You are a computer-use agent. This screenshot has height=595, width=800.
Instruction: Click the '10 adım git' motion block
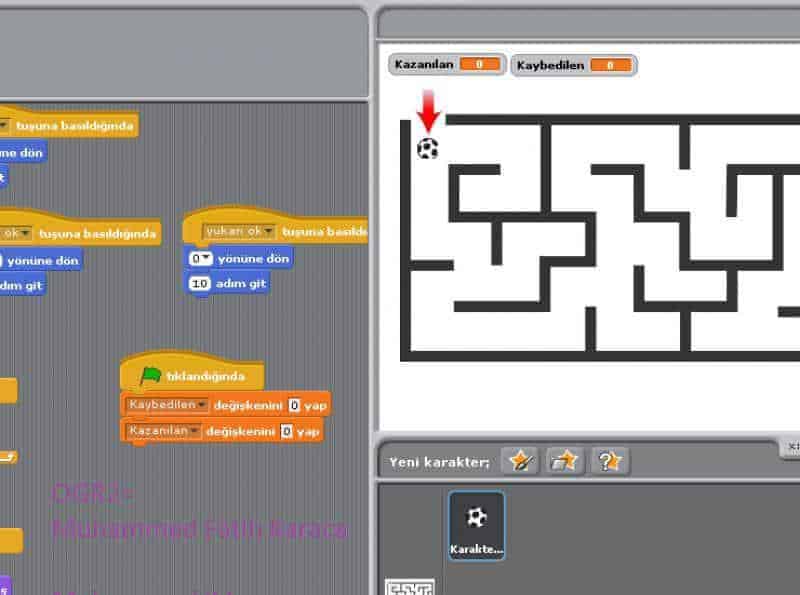(240, 284)
